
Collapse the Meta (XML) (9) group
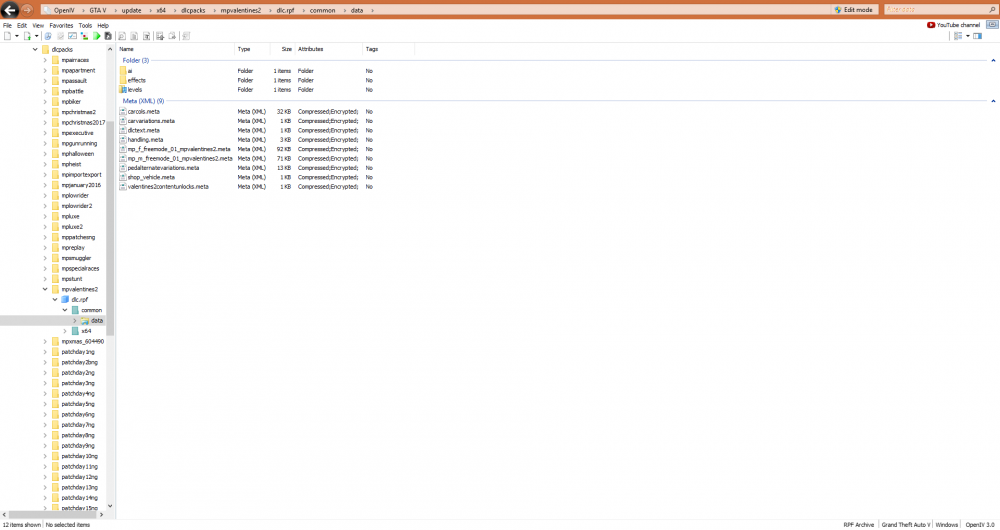click(x=993, y=101)
